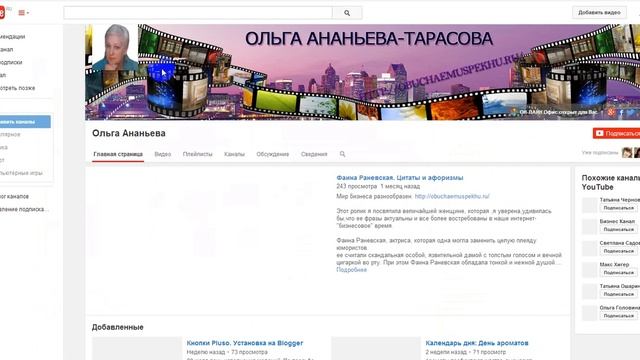
Task: Switch to the Плейлисты tab
Action: [x=198, y=154]
